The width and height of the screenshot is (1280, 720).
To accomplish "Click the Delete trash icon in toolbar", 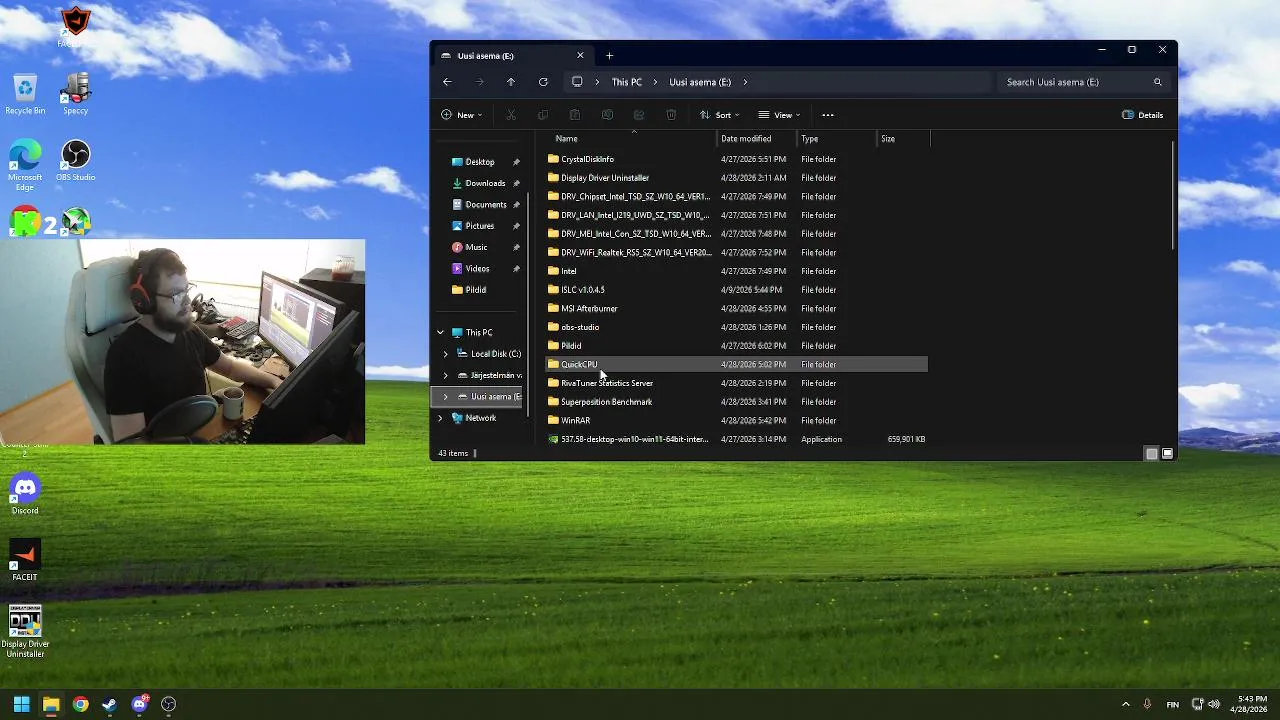I will tap(671, 115).
